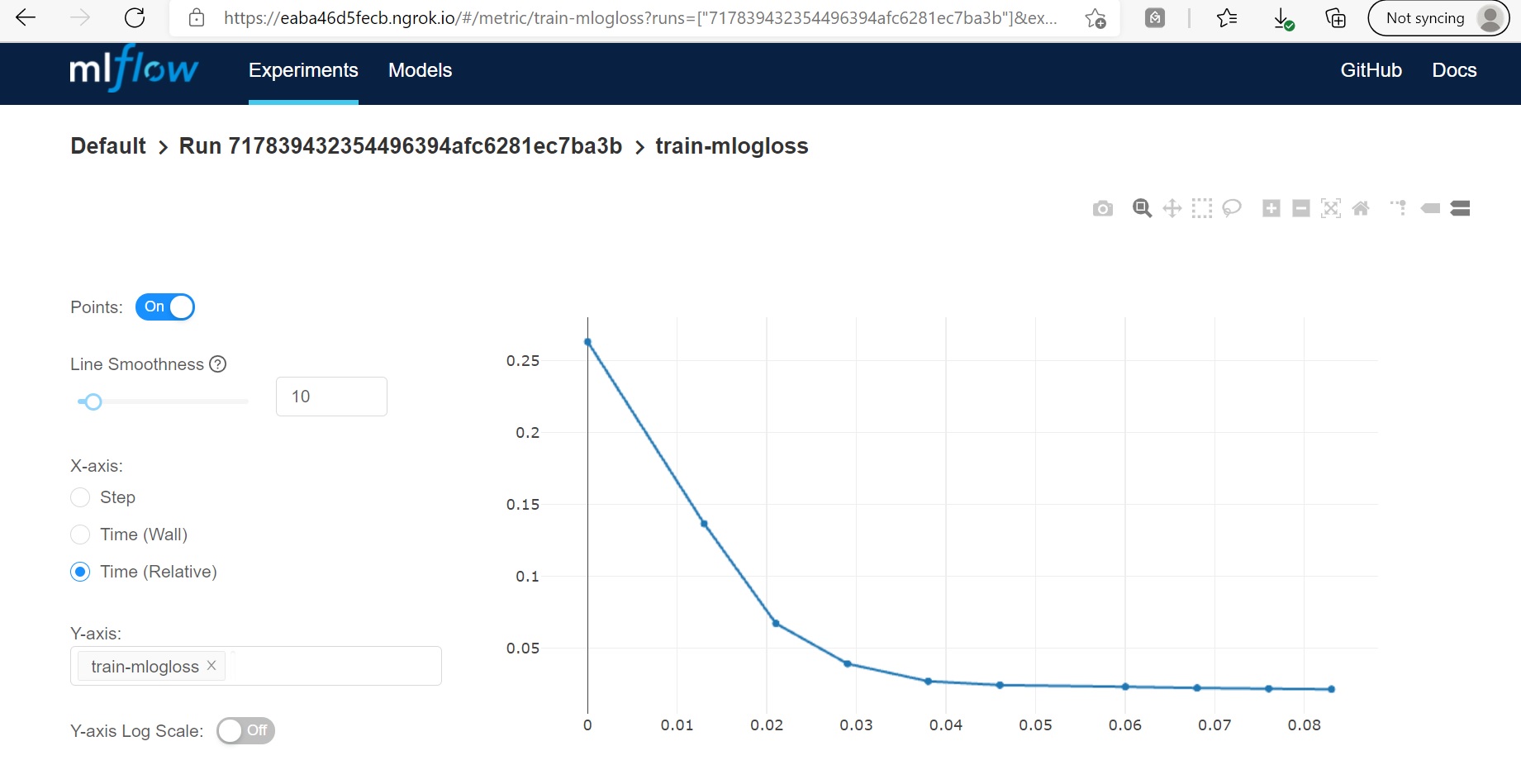
Task: Select the Pan tool in the plot toolbar
Action: click(x=1172, y=208)
